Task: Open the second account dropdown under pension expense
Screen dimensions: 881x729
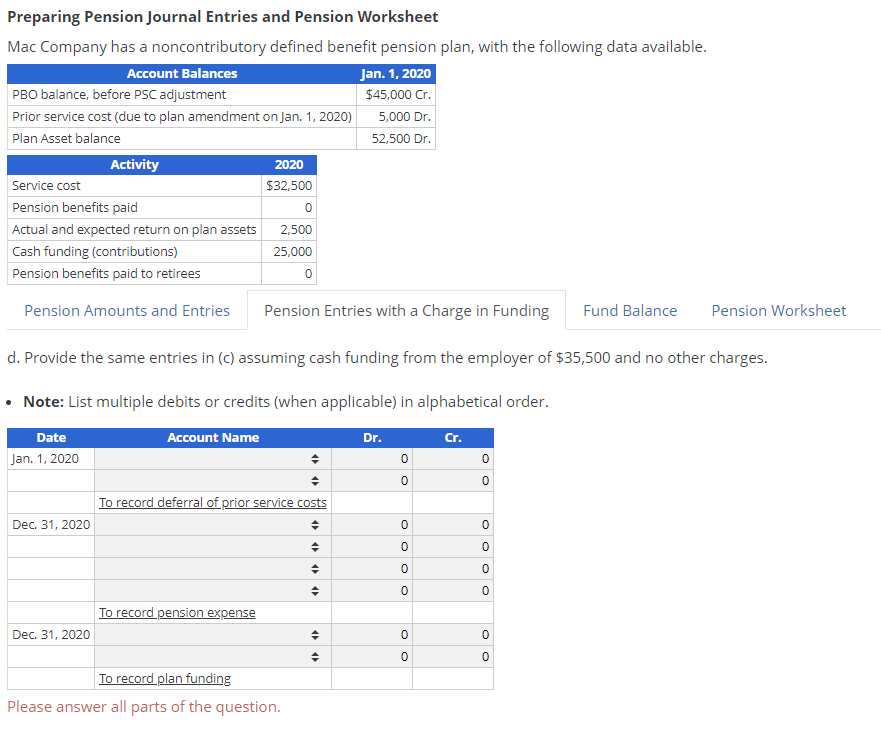Action: (315, 546)
